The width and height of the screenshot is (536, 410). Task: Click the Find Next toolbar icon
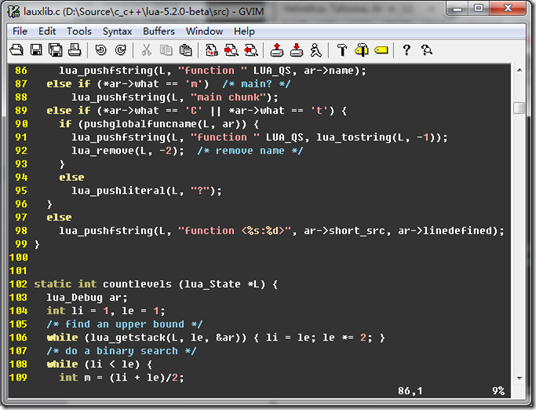click(x=231, y=50)
